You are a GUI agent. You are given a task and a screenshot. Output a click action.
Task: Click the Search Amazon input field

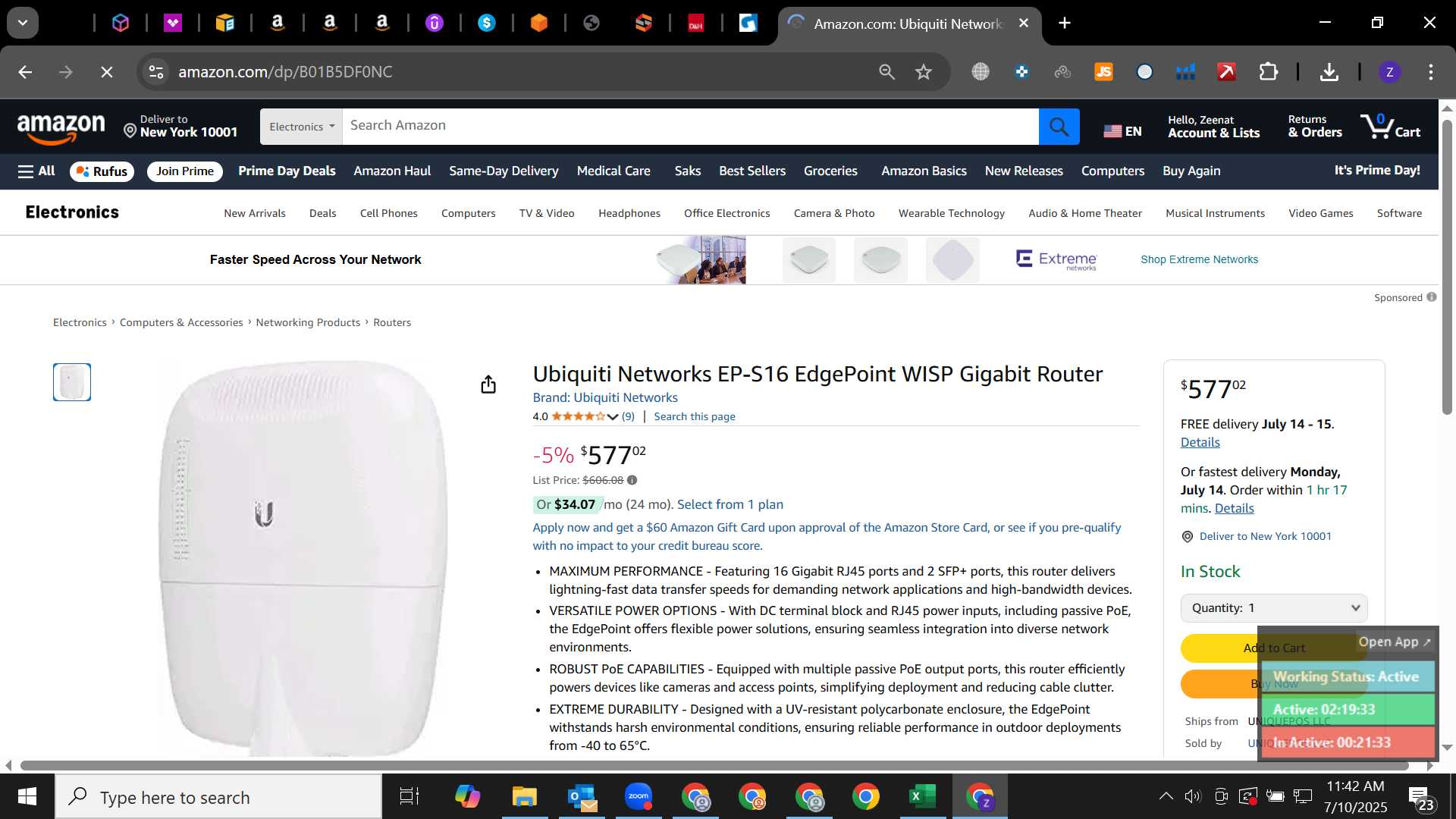click(x=690, y=127)
